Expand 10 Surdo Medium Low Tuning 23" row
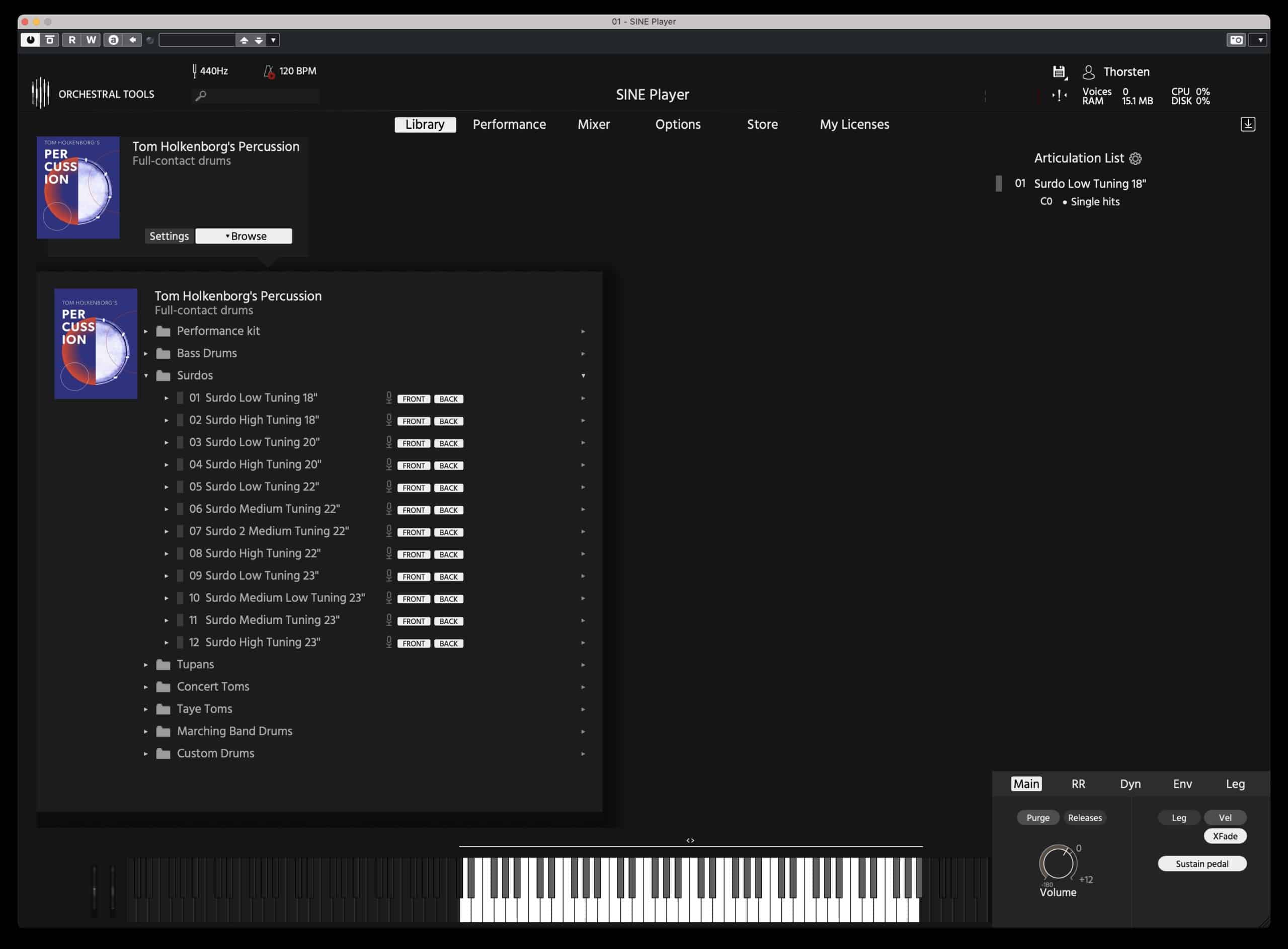The width and height of the screenshot is (1288, 949). pyautogui.click(x=167, y=598)
